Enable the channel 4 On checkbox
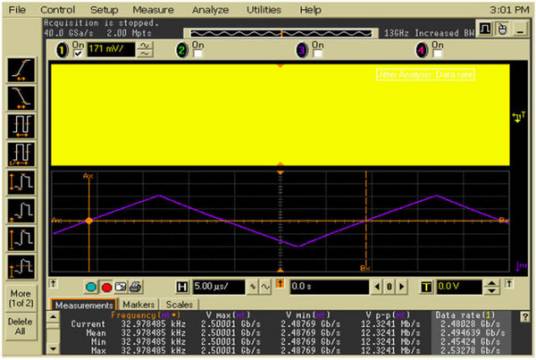 (x=438, y=54)
